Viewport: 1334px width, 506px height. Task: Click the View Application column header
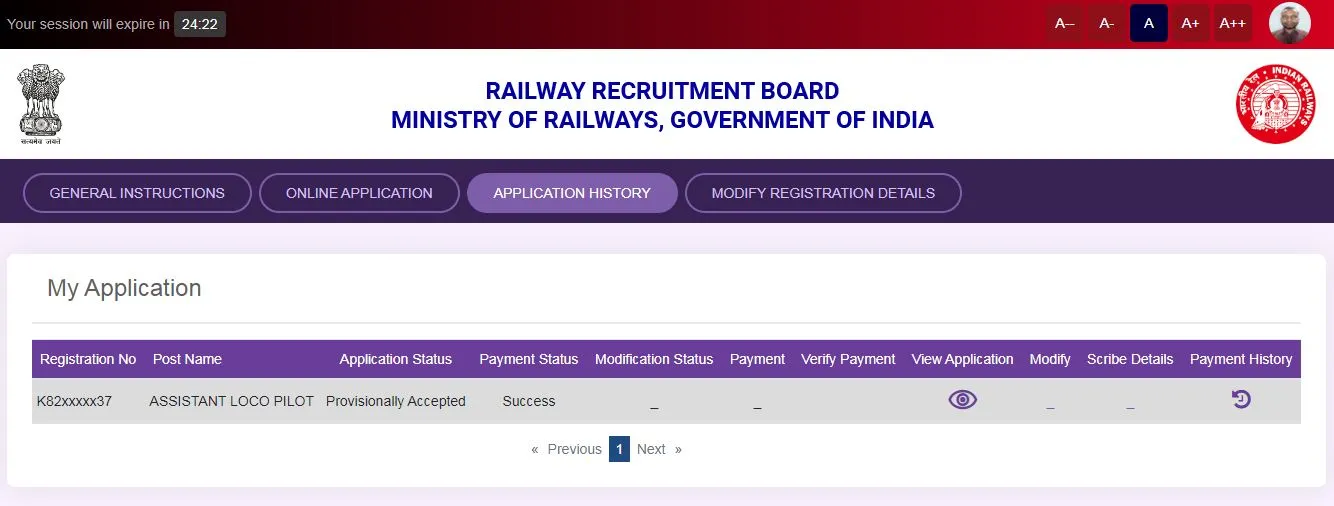tap(962, 359)
